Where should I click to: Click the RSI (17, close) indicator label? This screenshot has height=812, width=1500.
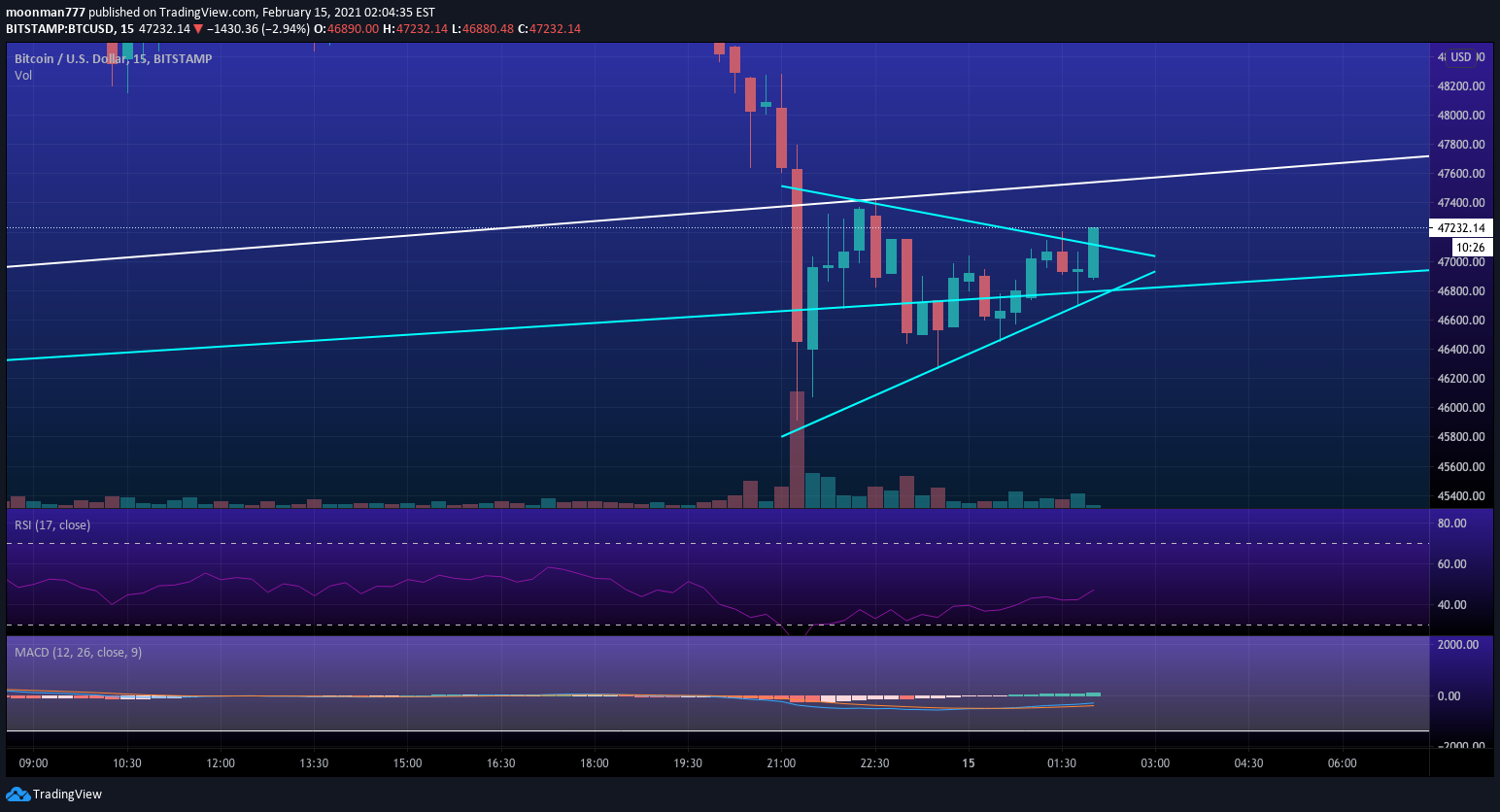click(52, 524)
